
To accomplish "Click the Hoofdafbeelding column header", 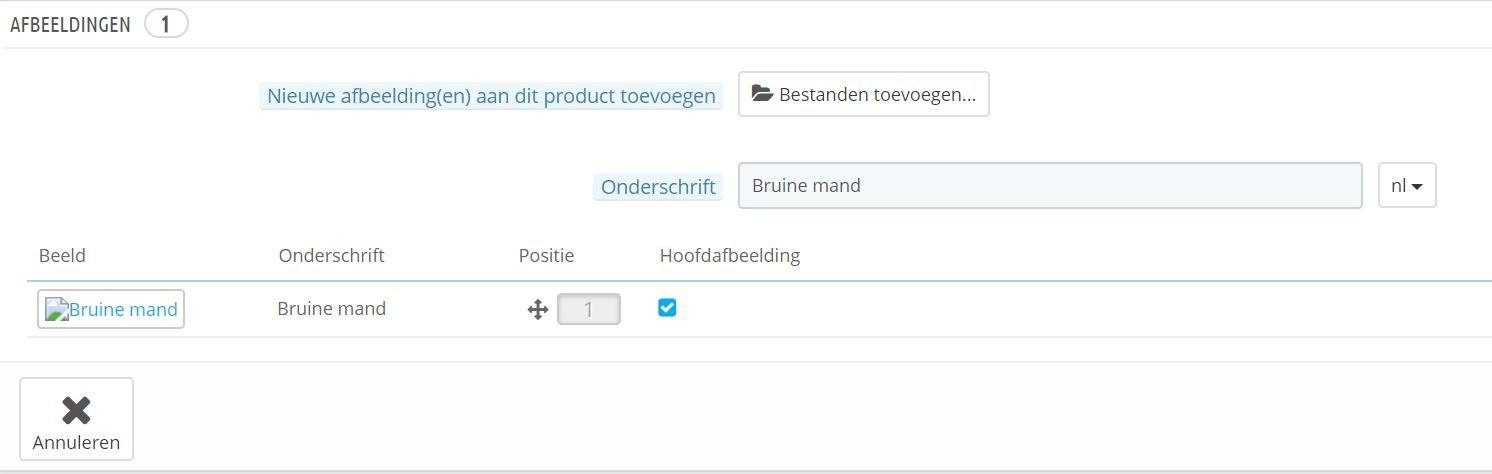I will (729, 255).
